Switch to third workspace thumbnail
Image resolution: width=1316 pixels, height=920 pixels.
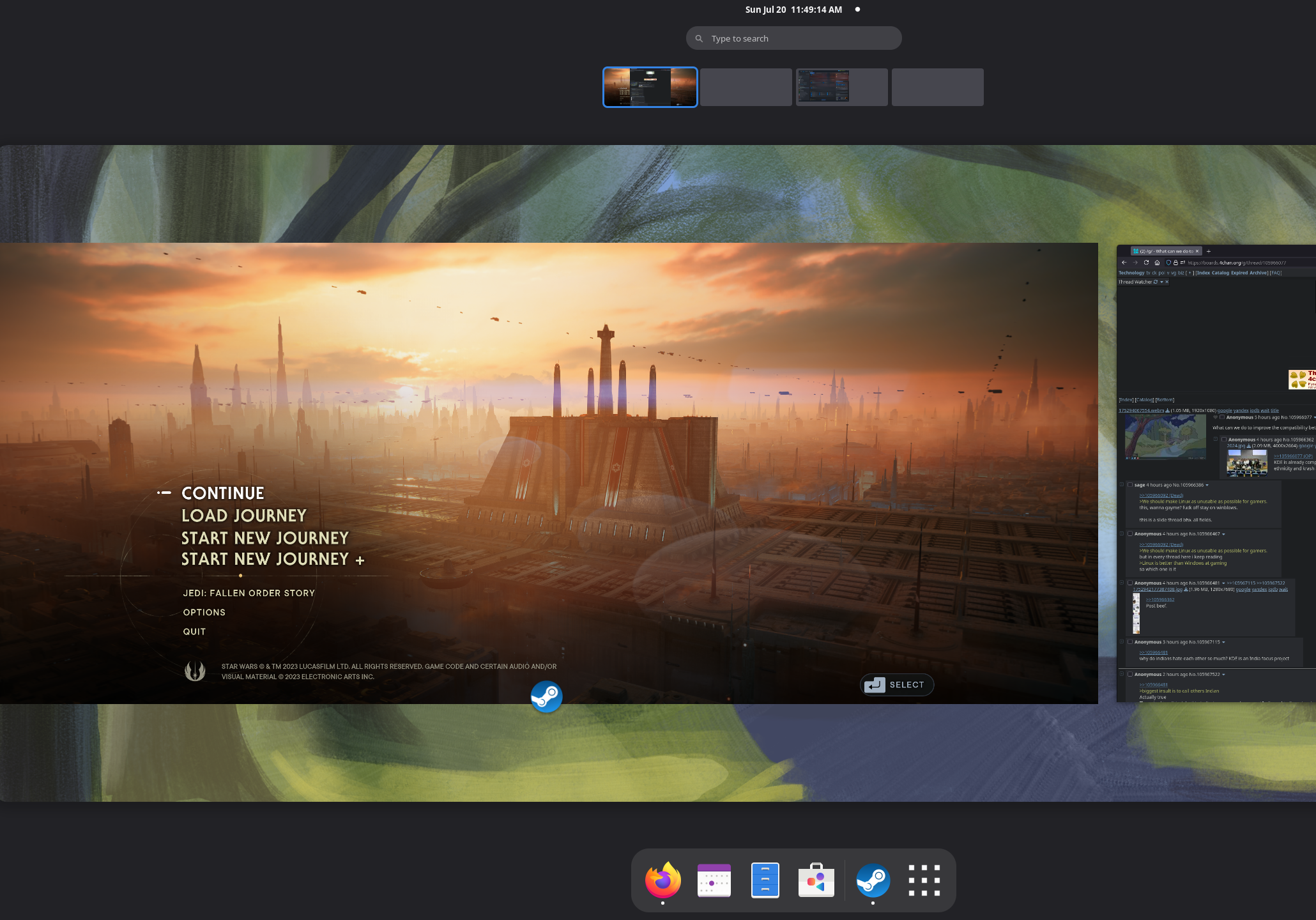[842, 87]
